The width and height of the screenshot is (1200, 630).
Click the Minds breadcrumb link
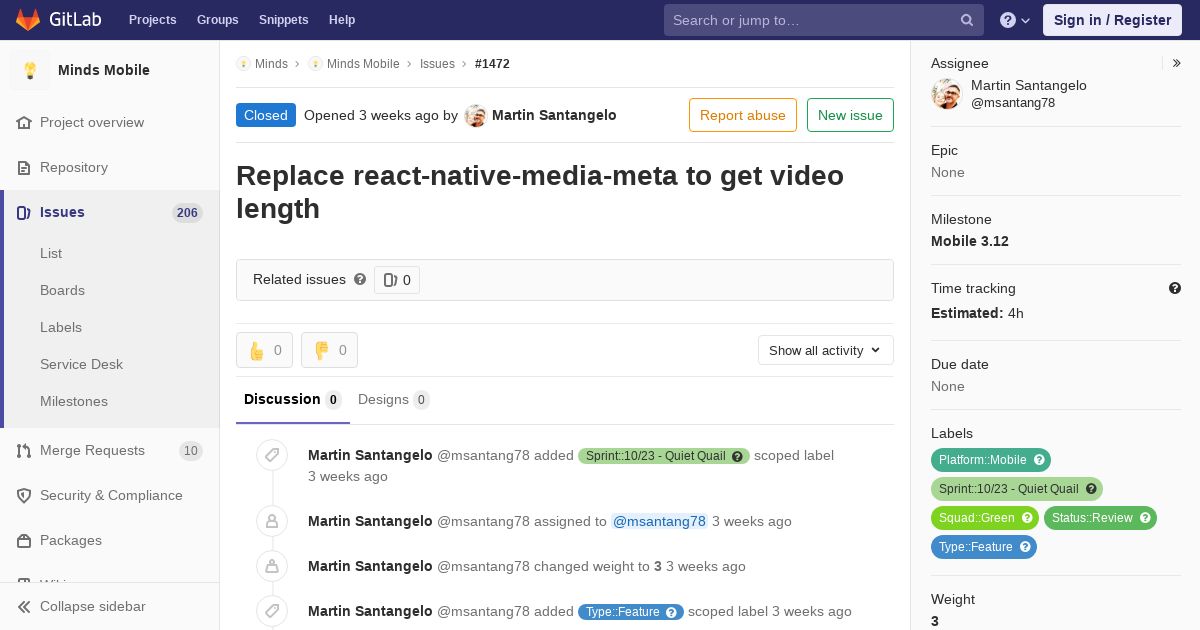click(271, 64)
